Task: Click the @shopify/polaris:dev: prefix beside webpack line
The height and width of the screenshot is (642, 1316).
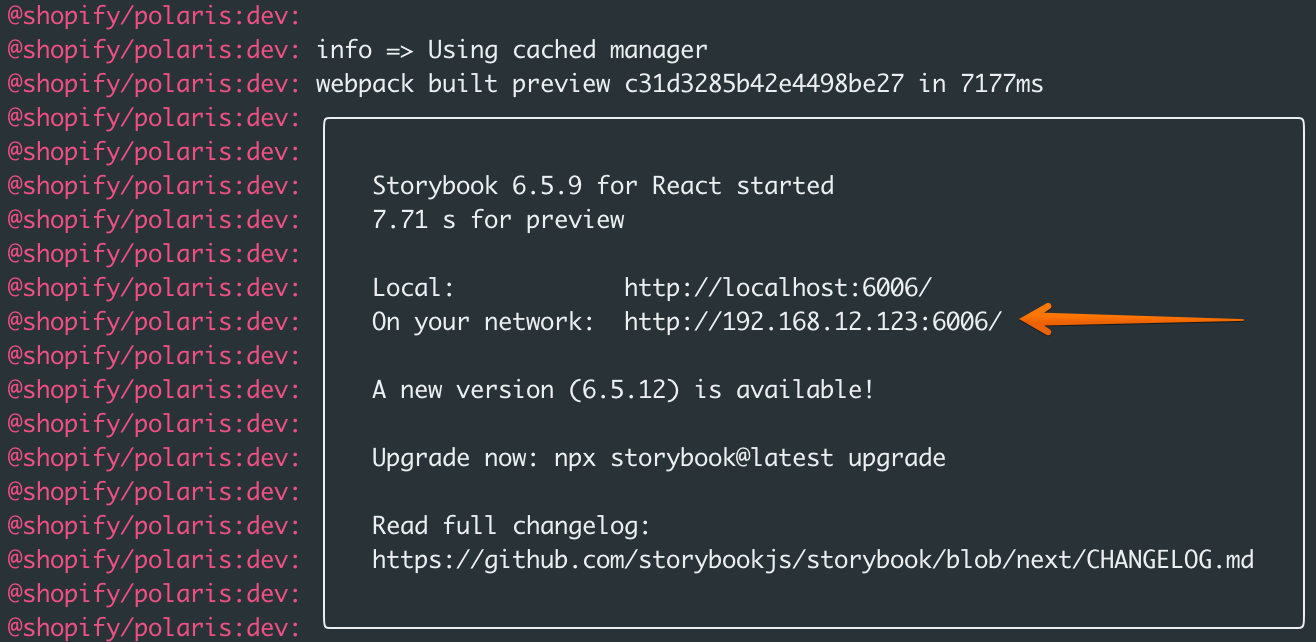Action: point(153,84)
